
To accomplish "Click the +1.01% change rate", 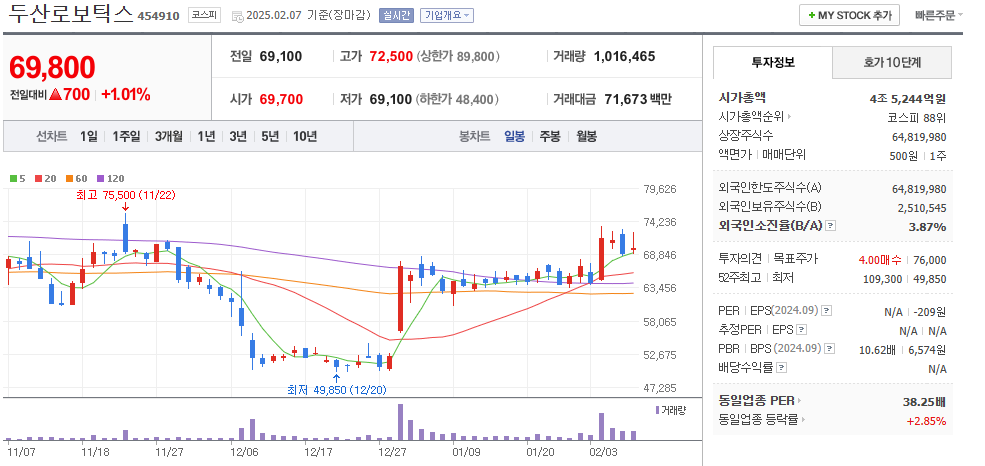I will point(126,95).
